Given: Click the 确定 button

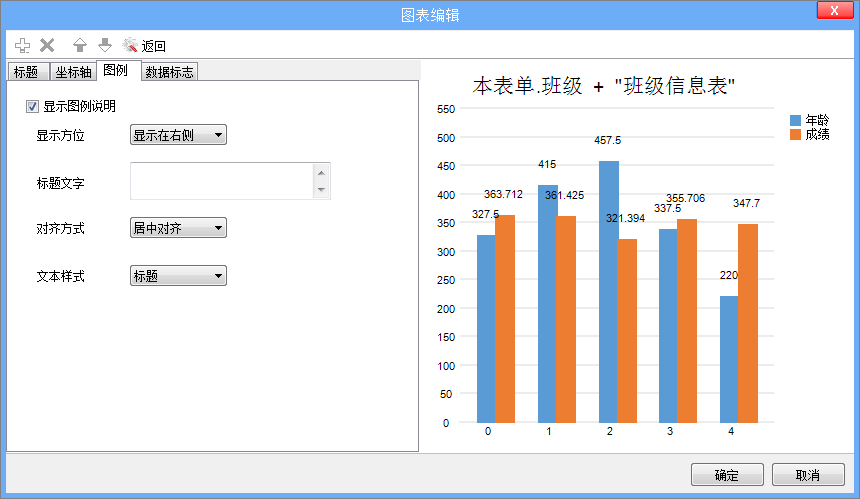Looking at the screenshot, I should pos(727,475).
